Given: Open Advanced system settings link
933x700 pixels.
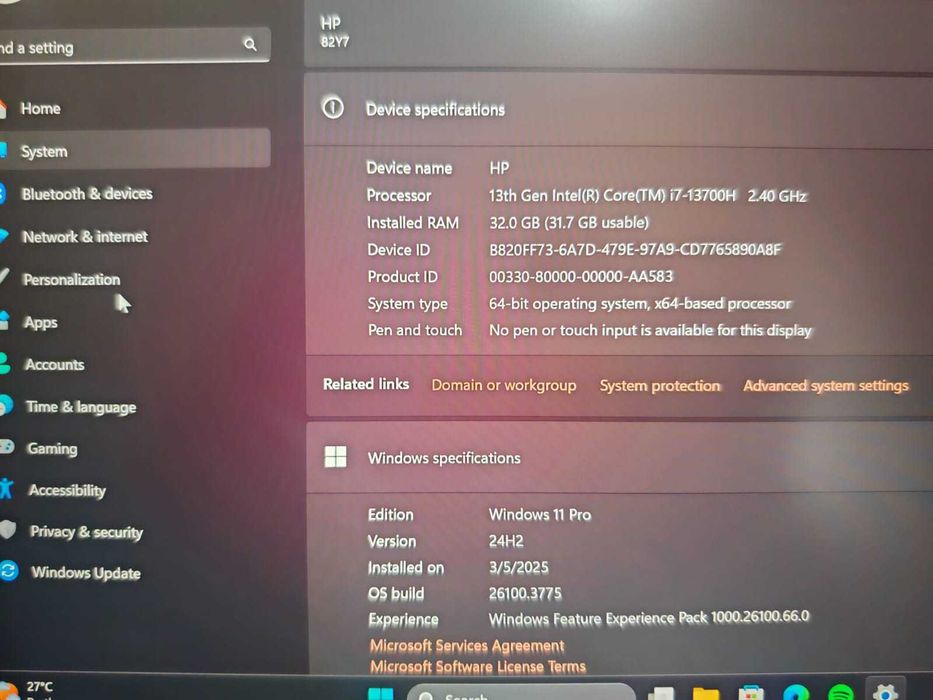Looking at the screenshot, I should click(826, 386).
